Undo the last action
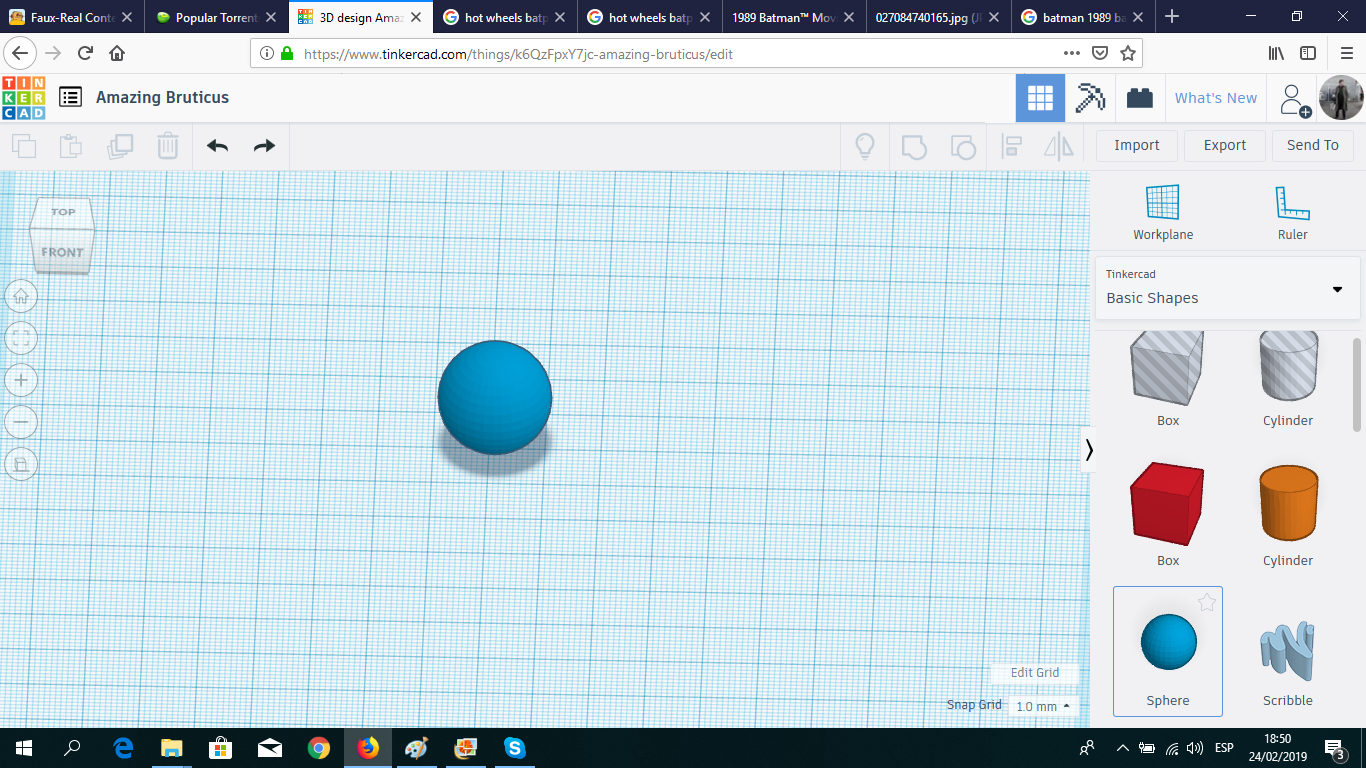Viewport: 1366px width, 768px height. click(x=217, y=146)
